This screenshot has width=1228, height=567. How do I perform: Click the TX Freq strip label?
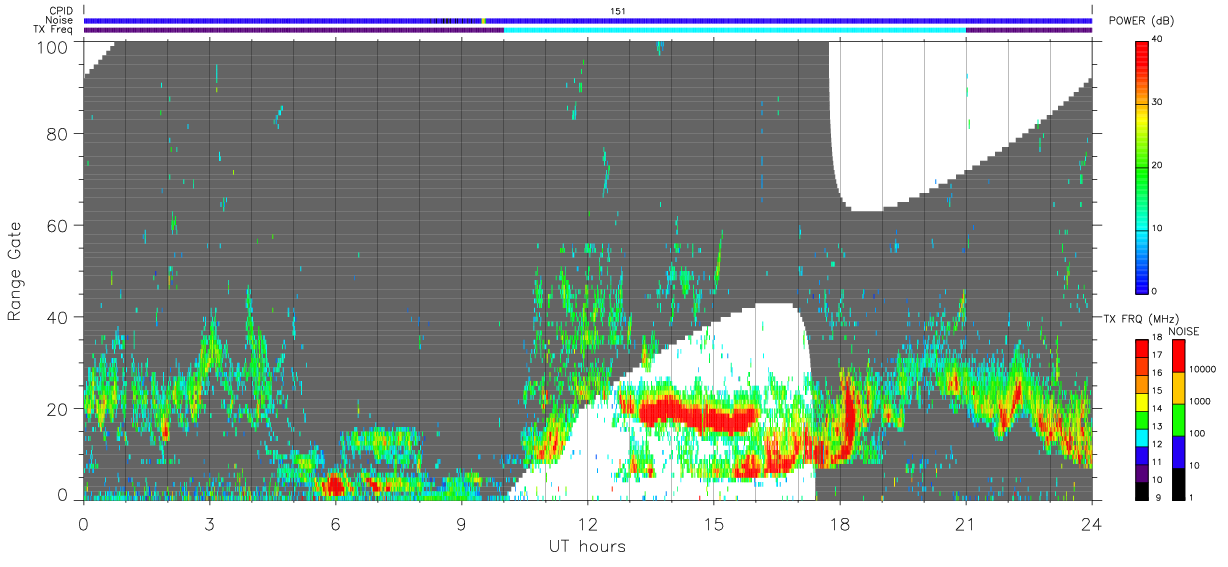pos(55,29)
